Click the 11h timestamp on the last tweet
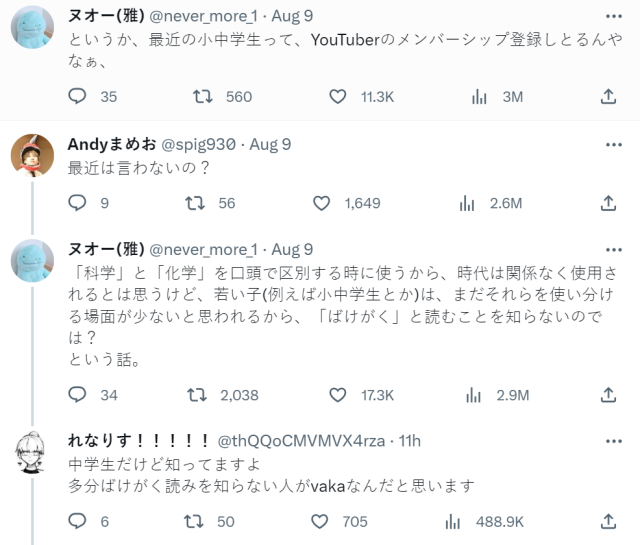 410,441
